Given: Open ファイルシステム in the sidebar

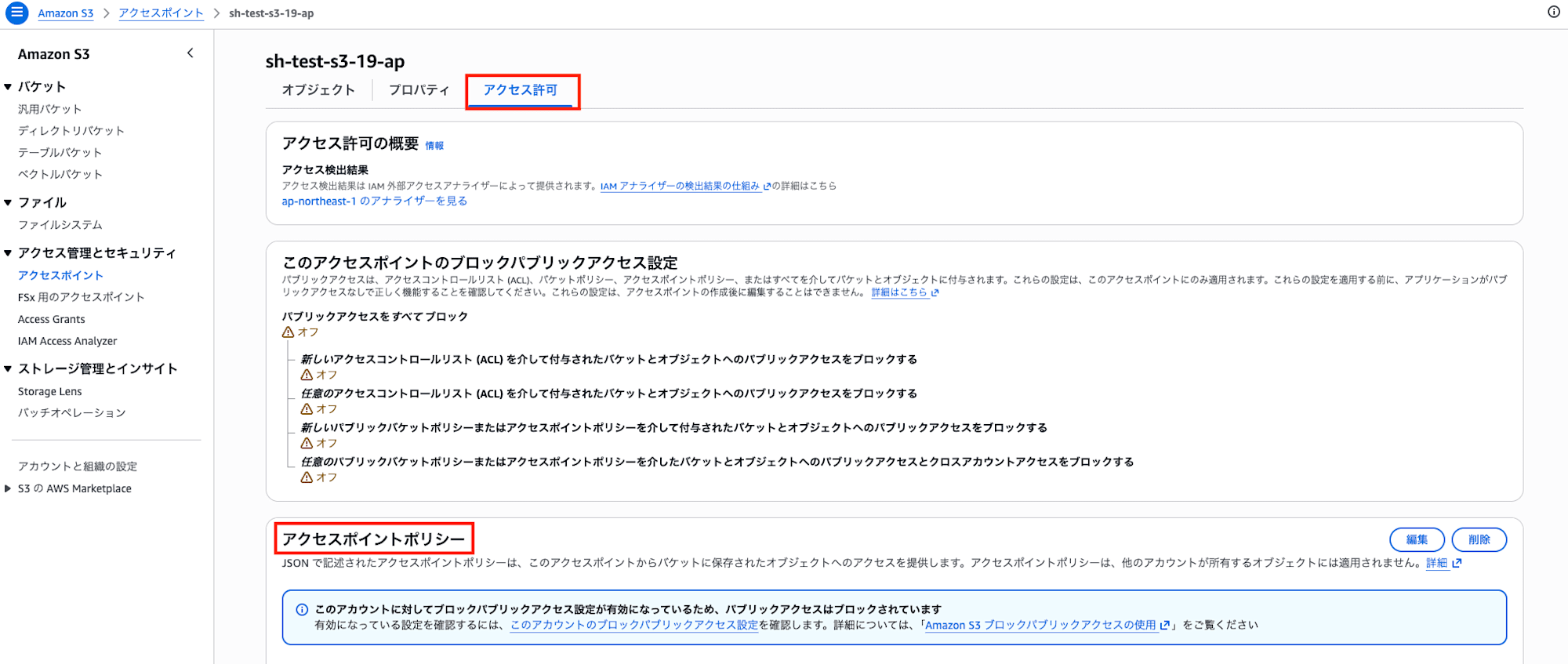Looking at the screenshot, I should 60,225.
